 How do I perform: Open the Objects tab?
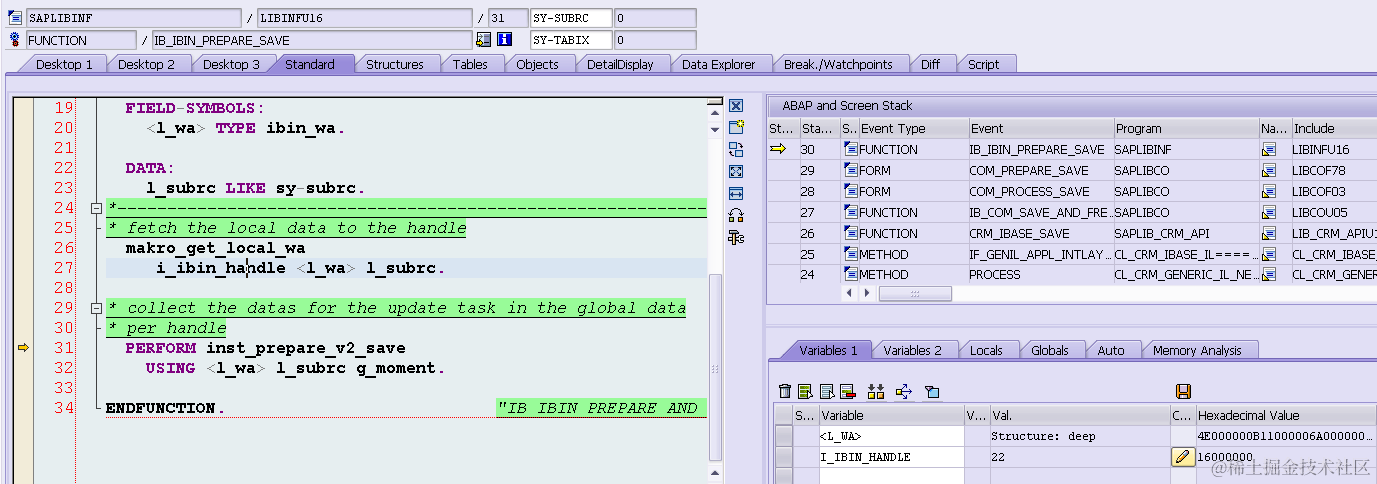538,64
